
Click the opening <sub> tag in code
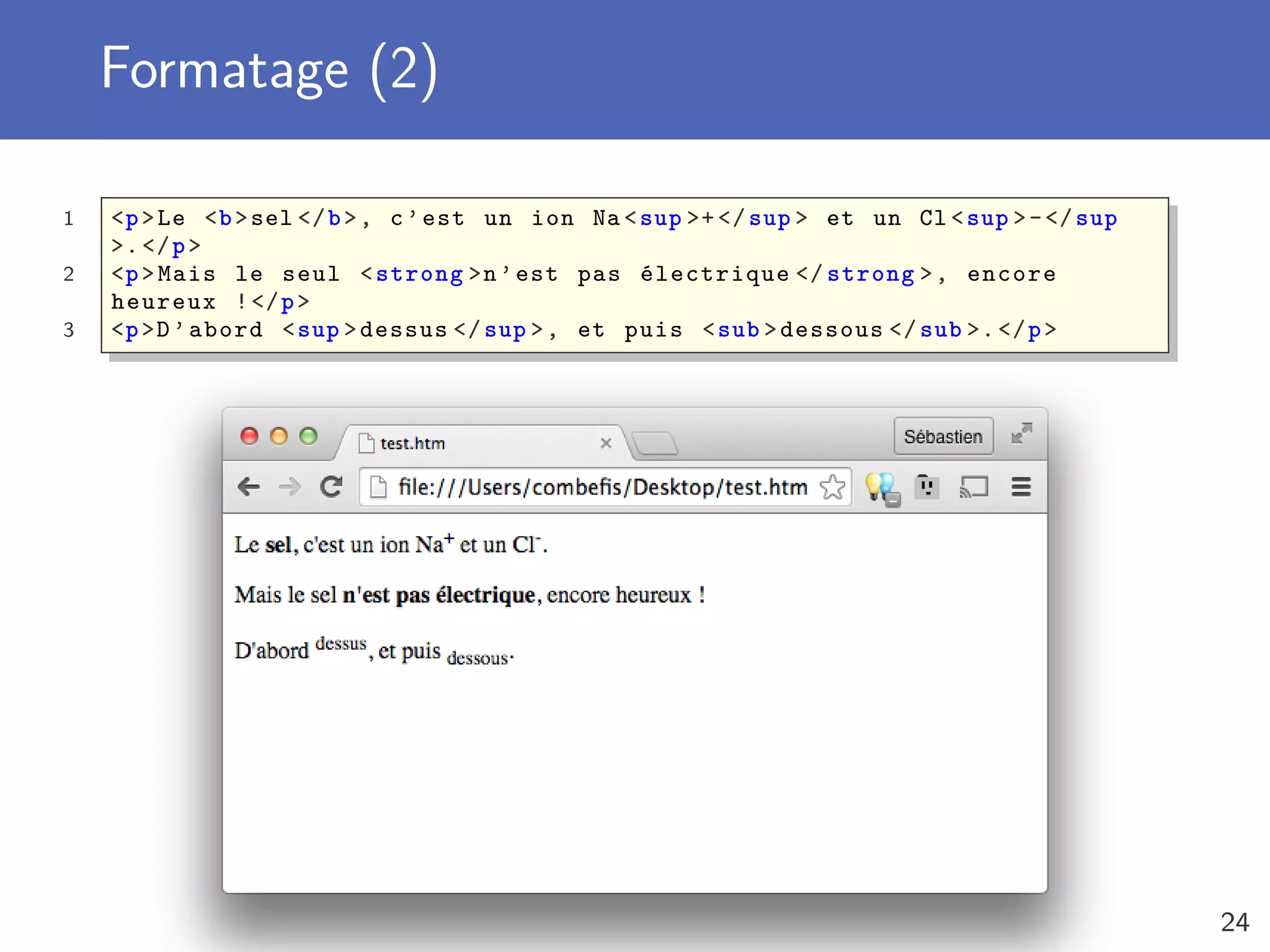739,330
